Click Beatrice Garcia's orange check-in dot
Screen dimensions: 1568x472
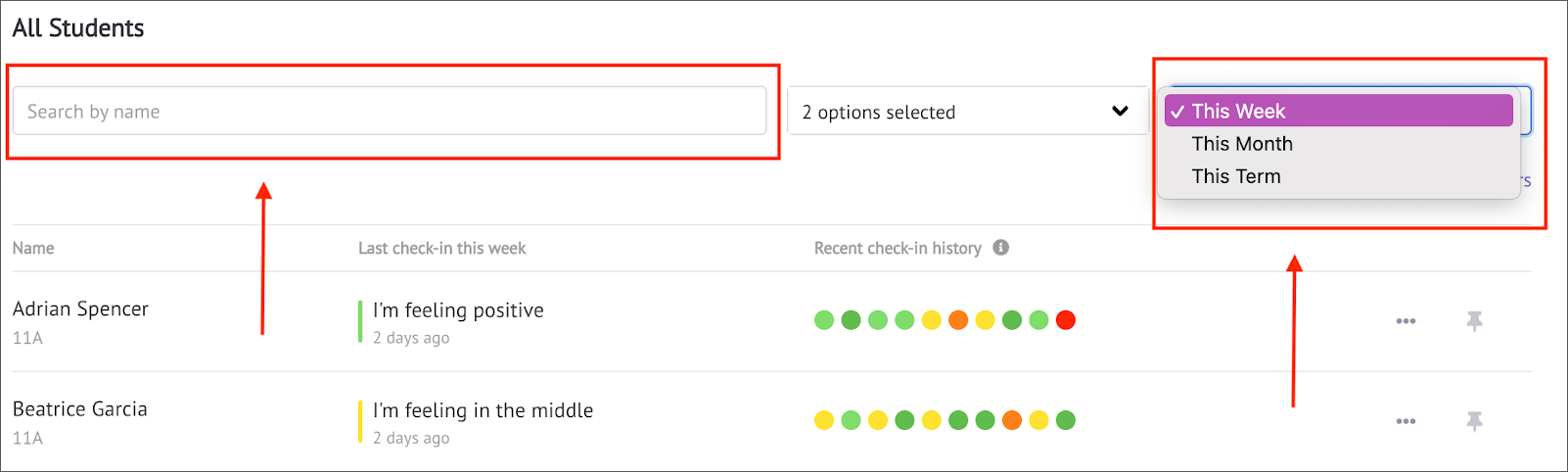pyautogui.click(x=1012, y=420)
